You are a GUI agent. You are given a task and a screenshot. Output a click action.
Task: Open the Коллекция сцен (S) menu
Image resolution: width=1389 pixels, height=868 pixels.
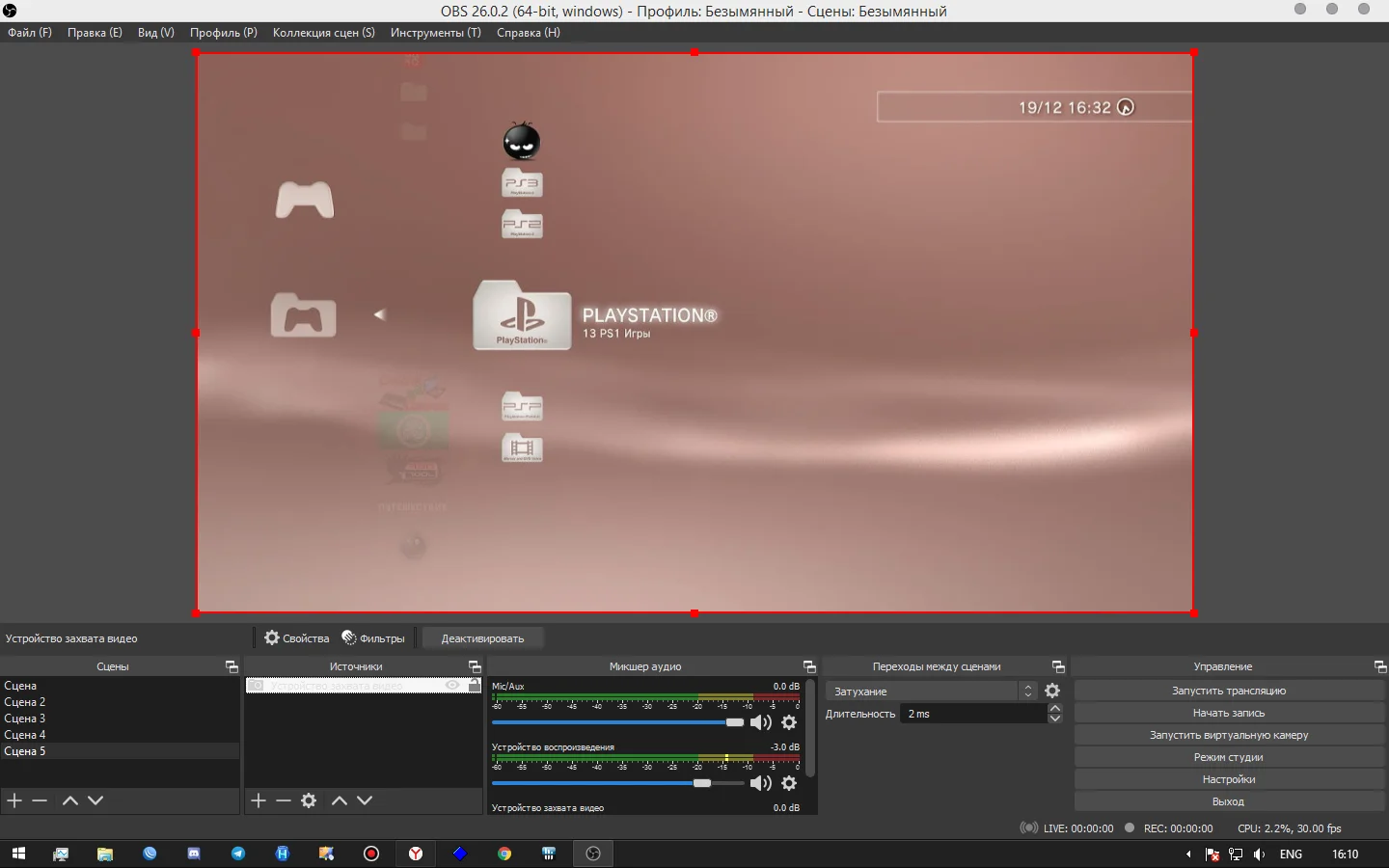324,33
